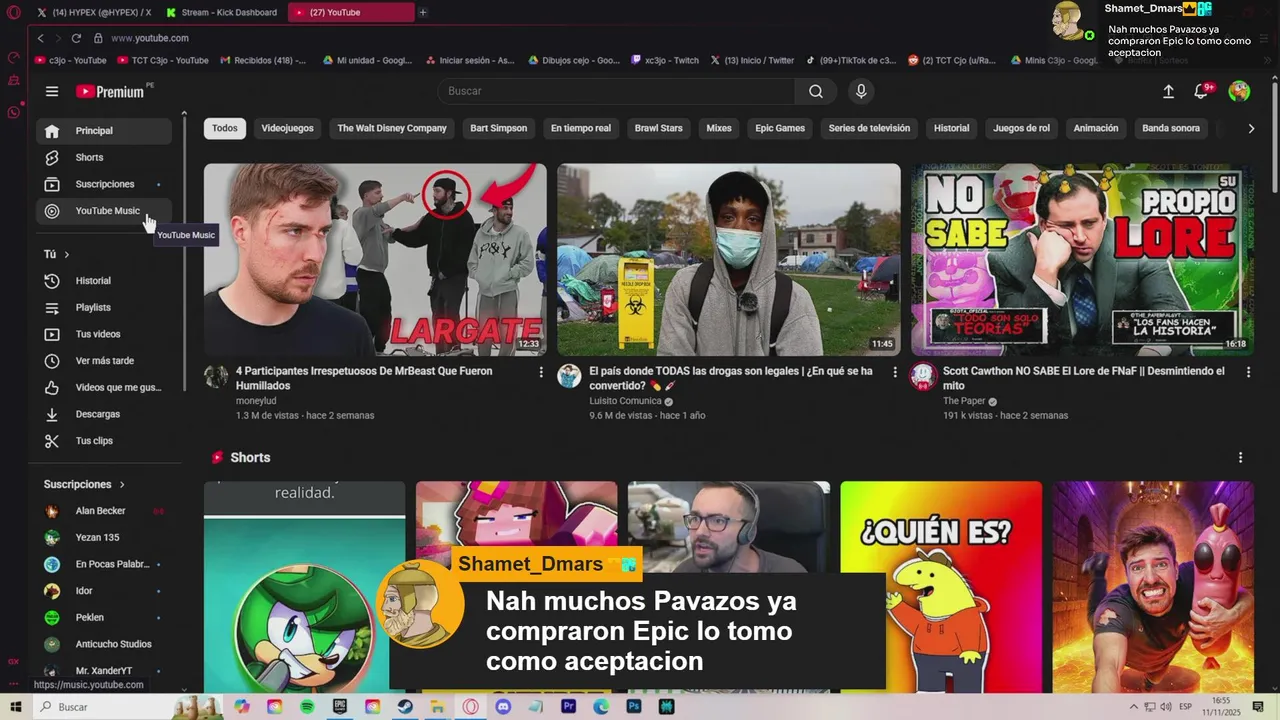Screen dimensions: 1280x720
Task: Open Suscripciones in the sidebar
Action: [x=104, y=184]
